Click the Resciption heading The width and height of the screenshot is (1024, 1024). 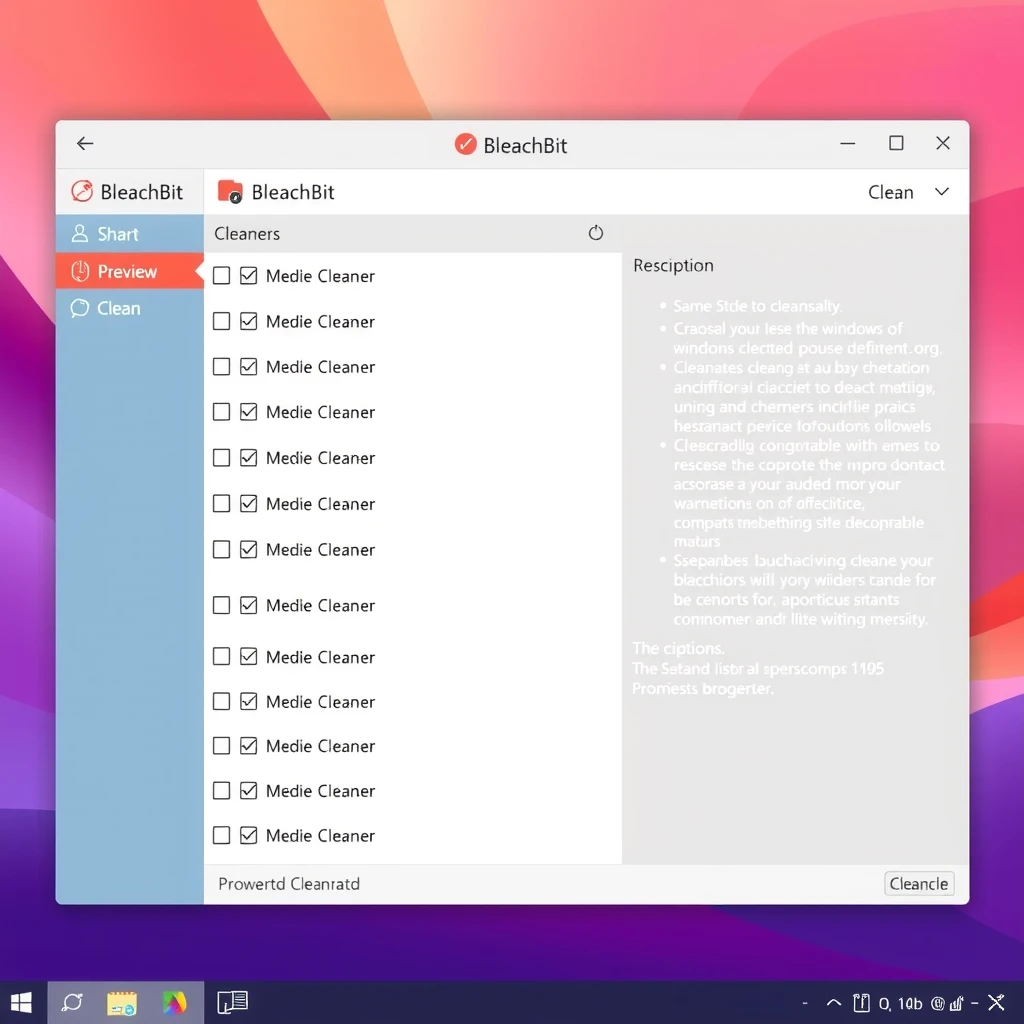(673, 265)
